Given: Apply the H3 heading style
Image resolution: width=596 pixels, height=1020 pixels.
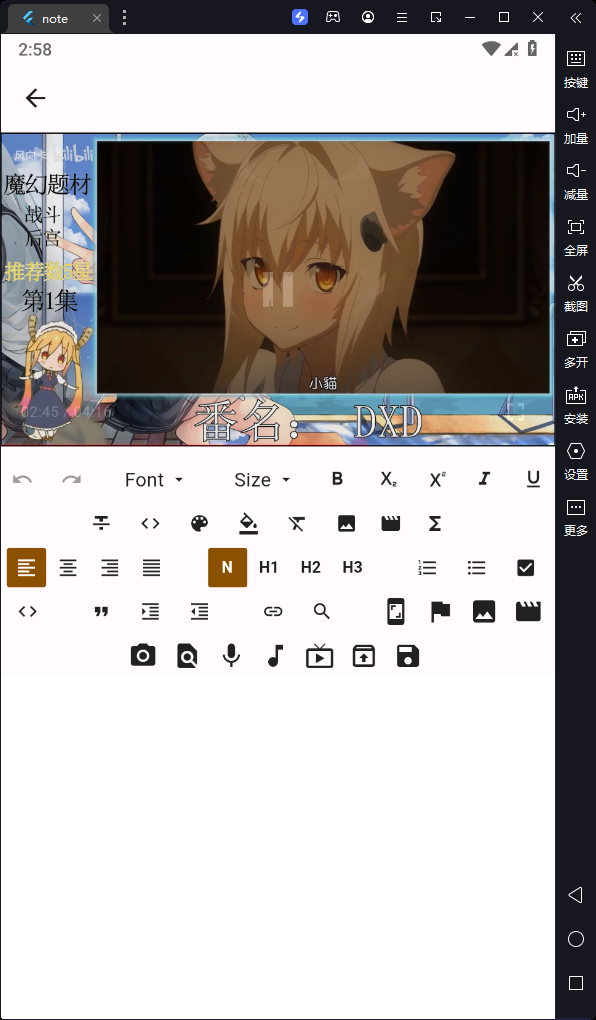Looking at the screenshot, I should point(352,567).
